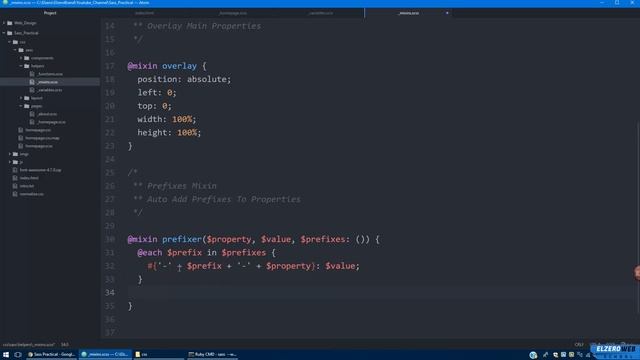
Task: Expand the components folder
Action: (21, 58)
